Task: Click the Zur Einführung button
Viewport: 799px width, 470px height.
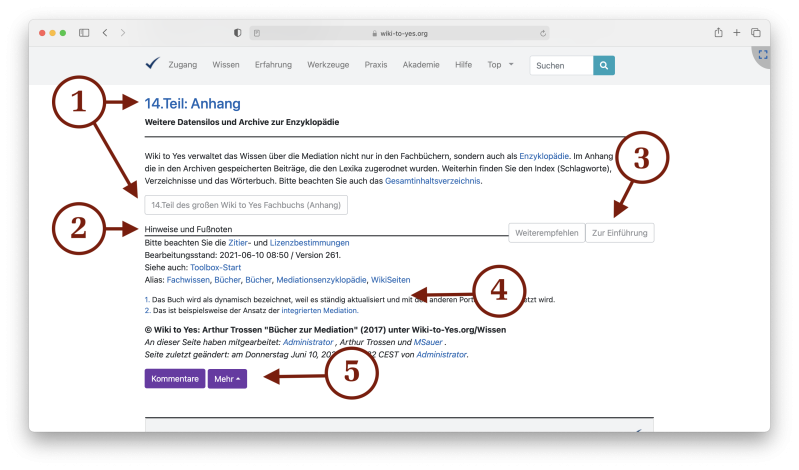Action: click(x=619, y=233)
